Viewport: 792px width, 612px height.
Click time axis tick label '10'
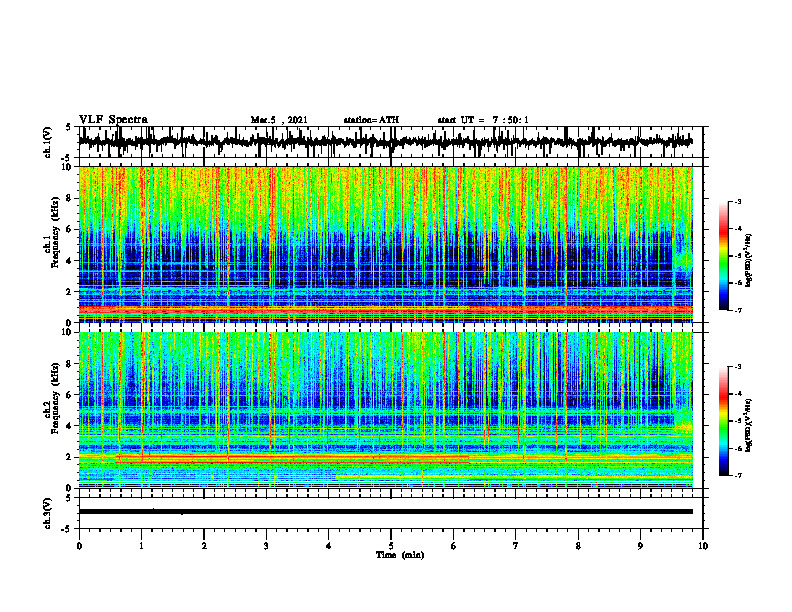click(x=703, y=546)
